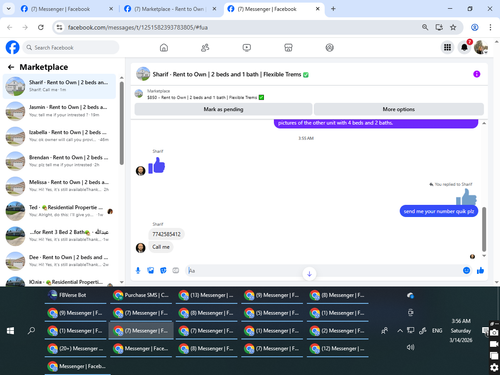Open Chrome tab search dropdown
This screenshot has width=500, height=375.
point(9,9)
